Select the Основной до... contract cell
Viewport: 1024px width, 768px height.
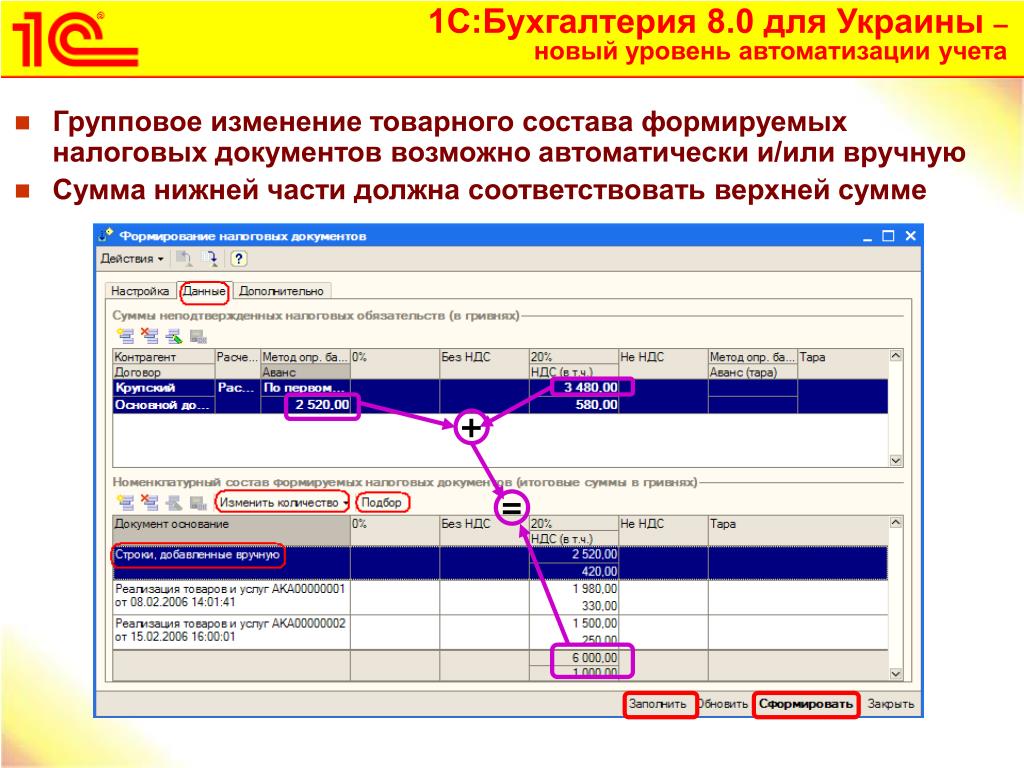coord(164,405)
